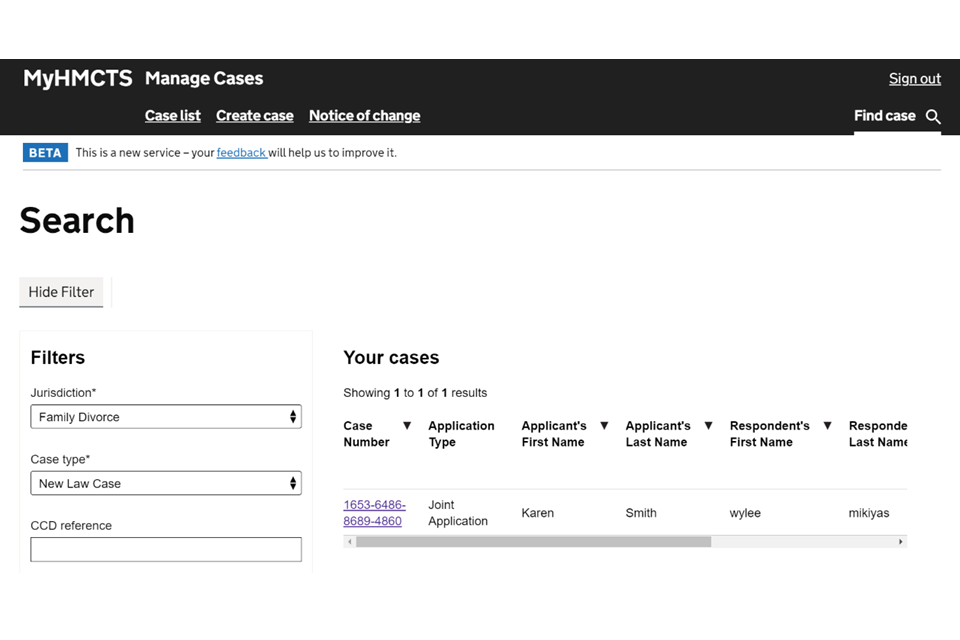Open the Case list menu item
The height and width of the screenshot is (640, 960).
(172, 116)
